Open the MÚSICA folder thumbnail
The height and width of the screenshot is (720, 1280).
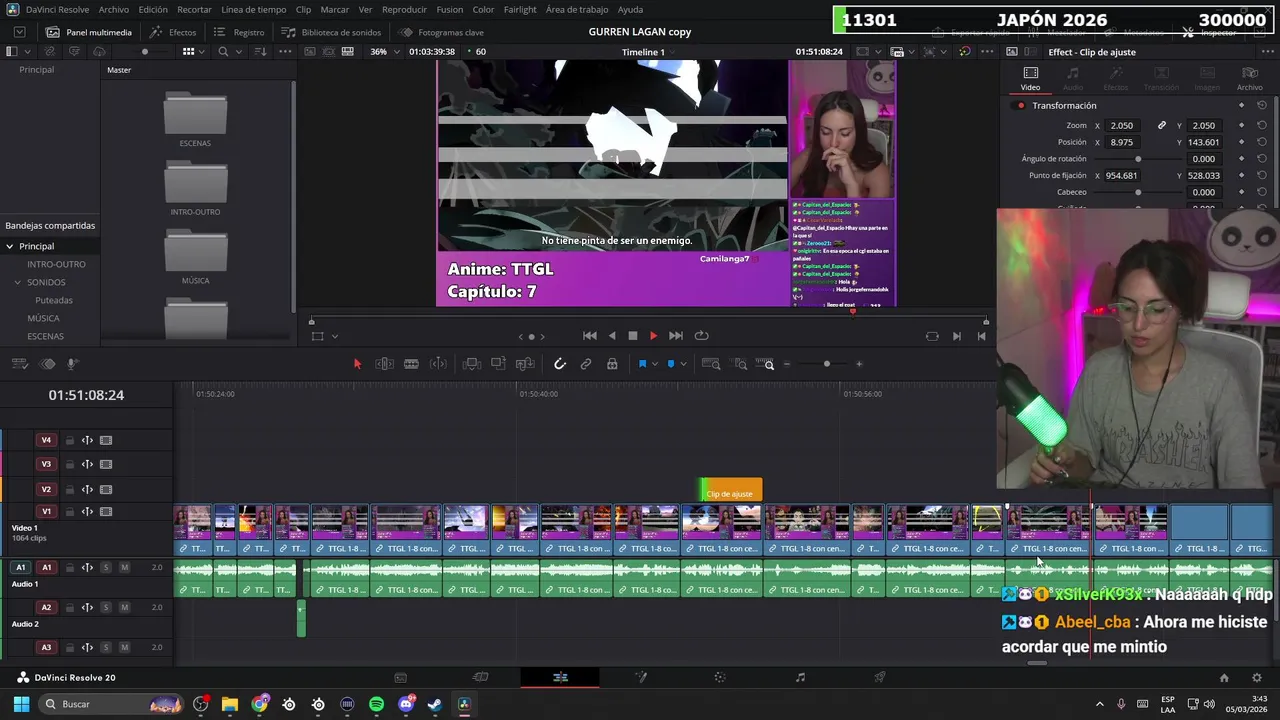pyautogui.click(x=195, y=250)
